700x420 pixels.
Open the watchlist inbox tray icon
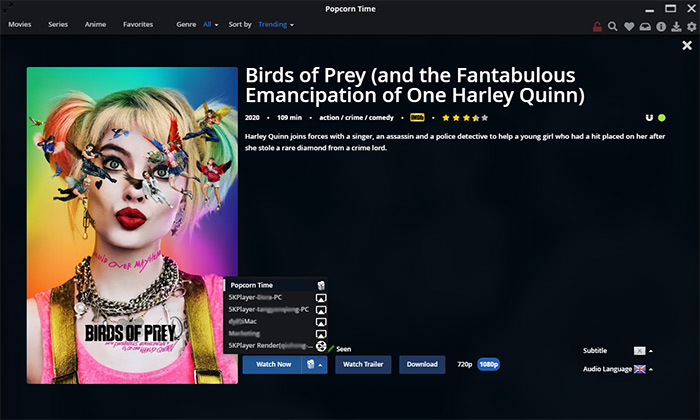[645, 27]
